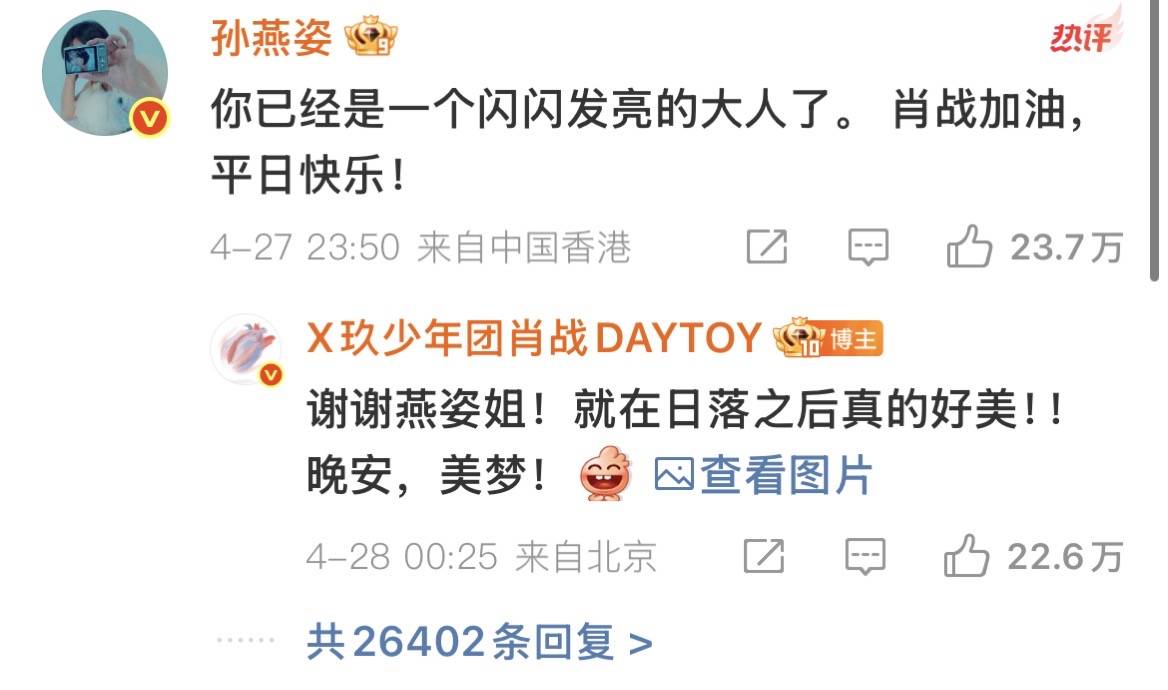This screenshot has width=1168, height=690.
Task: Expand 共26402条回复 replies
Action: (x=480, y=642)
